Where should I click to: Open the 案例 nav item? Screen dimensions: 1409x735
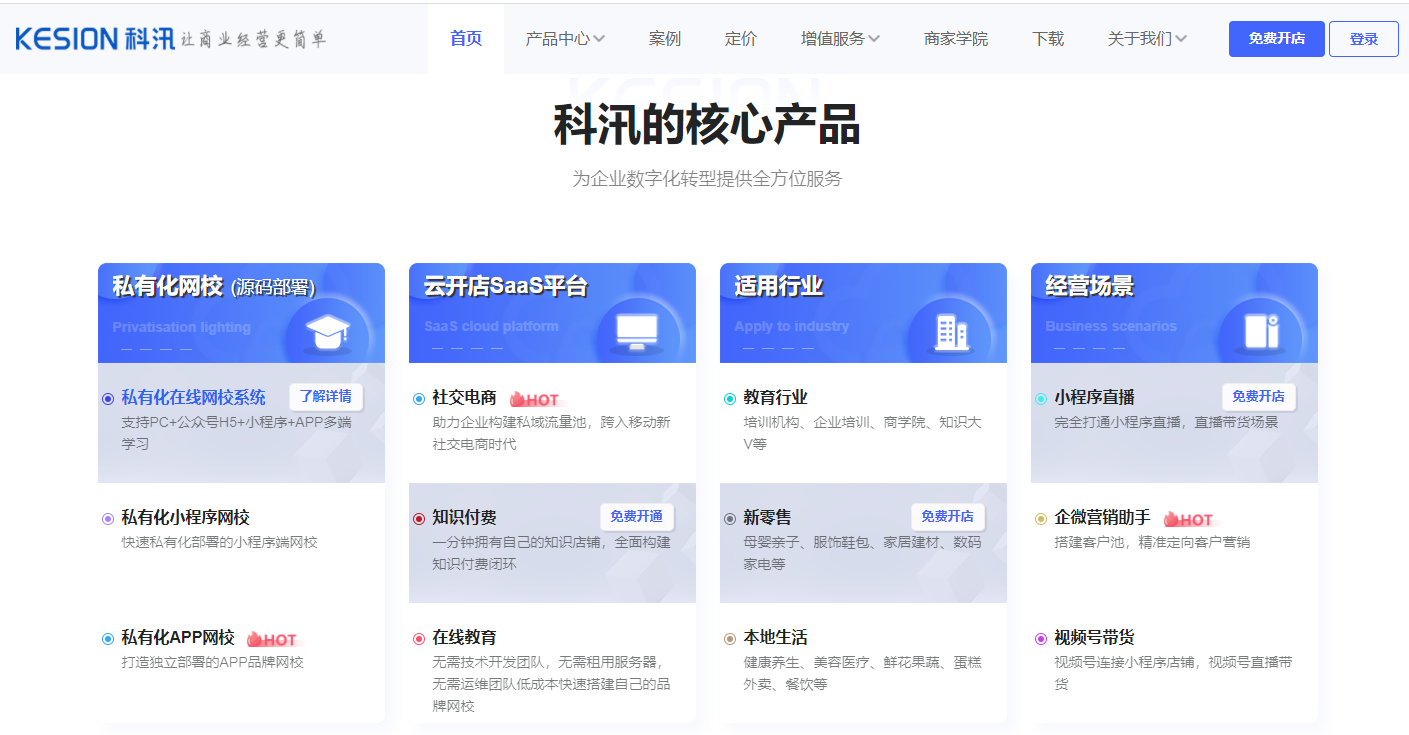click(x=665, y=39)
